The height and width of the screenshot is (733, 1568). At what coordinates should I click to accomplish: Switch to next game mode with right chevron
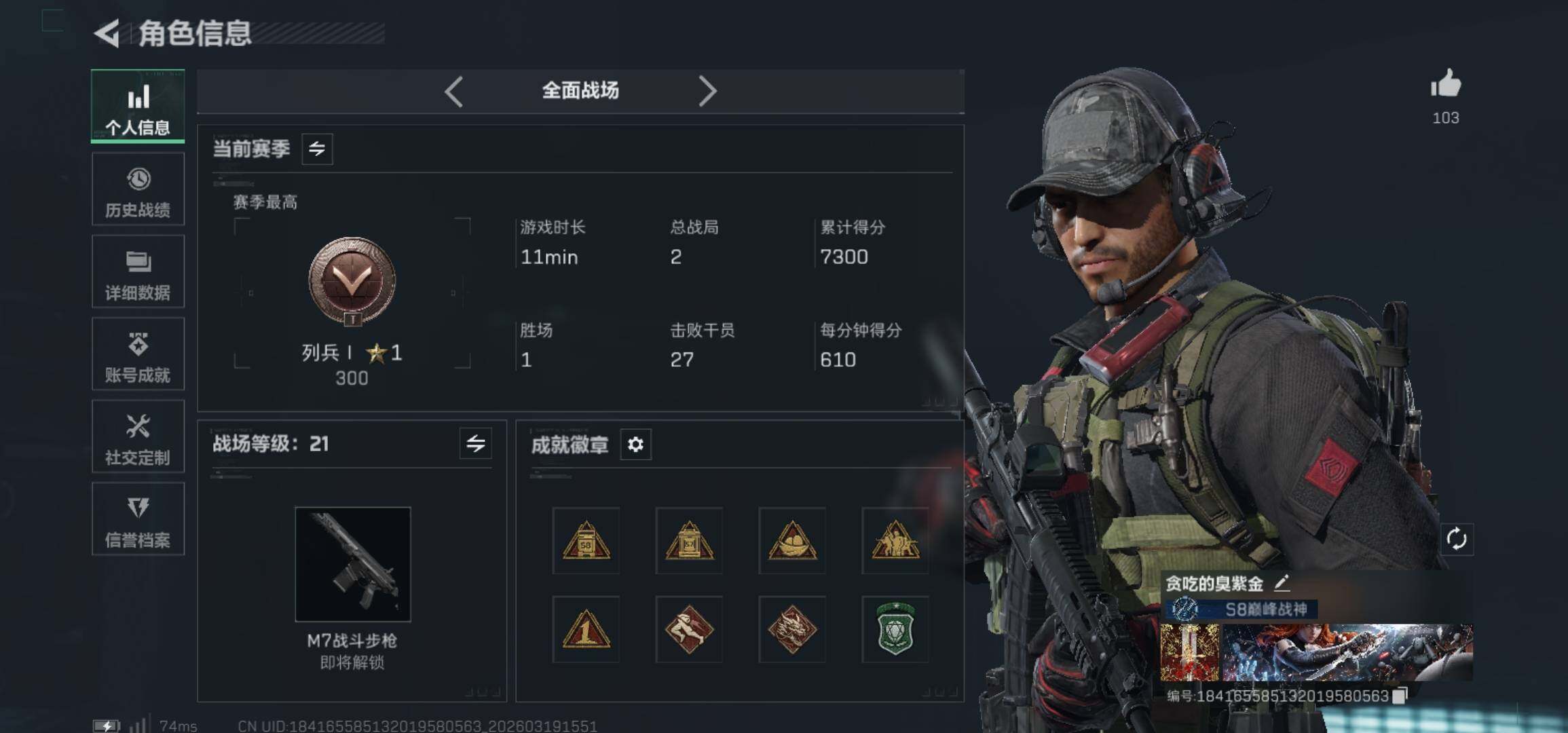pos(707,91)
